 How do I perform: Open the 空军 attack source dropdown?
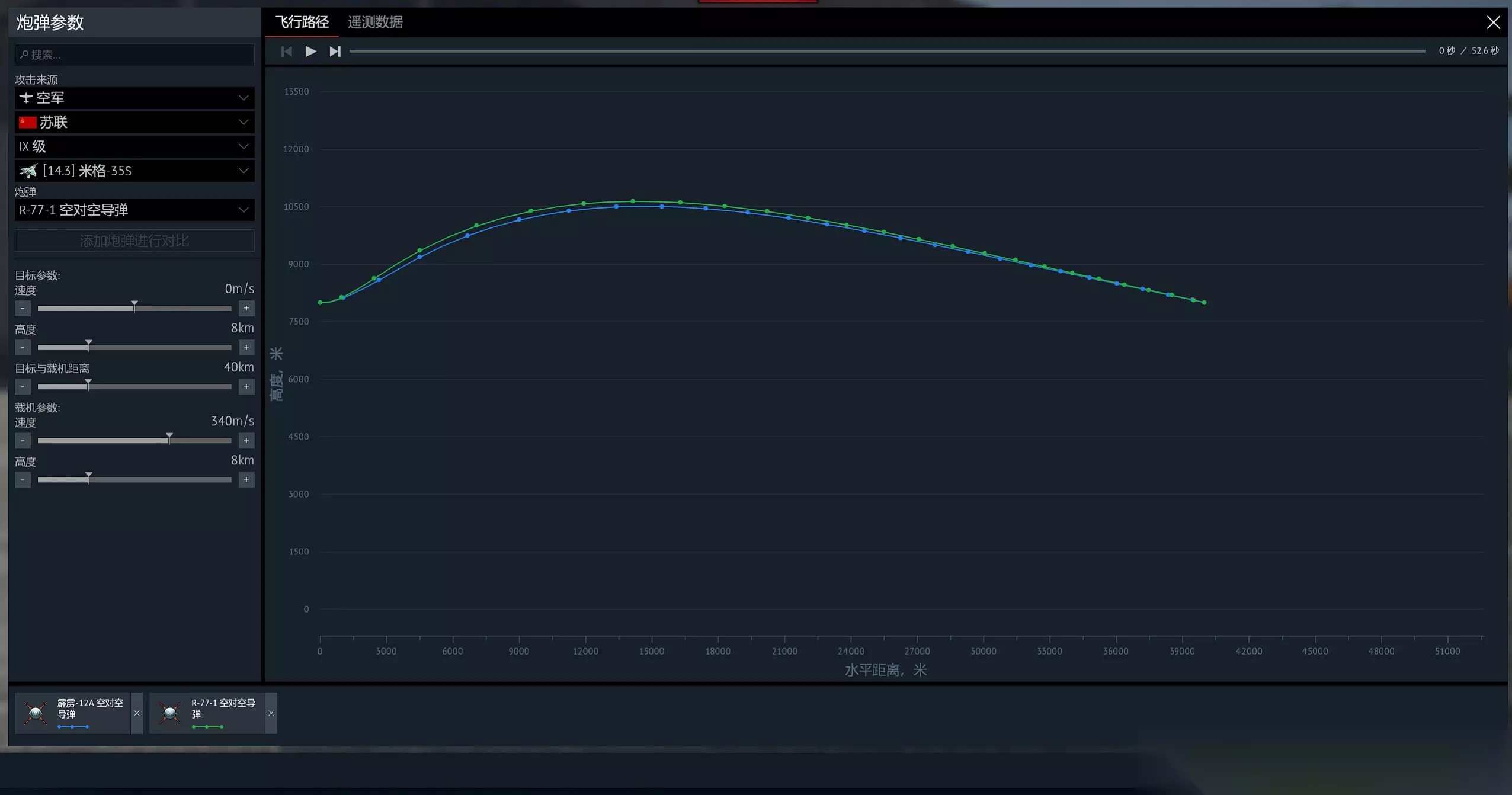[134, 98]
